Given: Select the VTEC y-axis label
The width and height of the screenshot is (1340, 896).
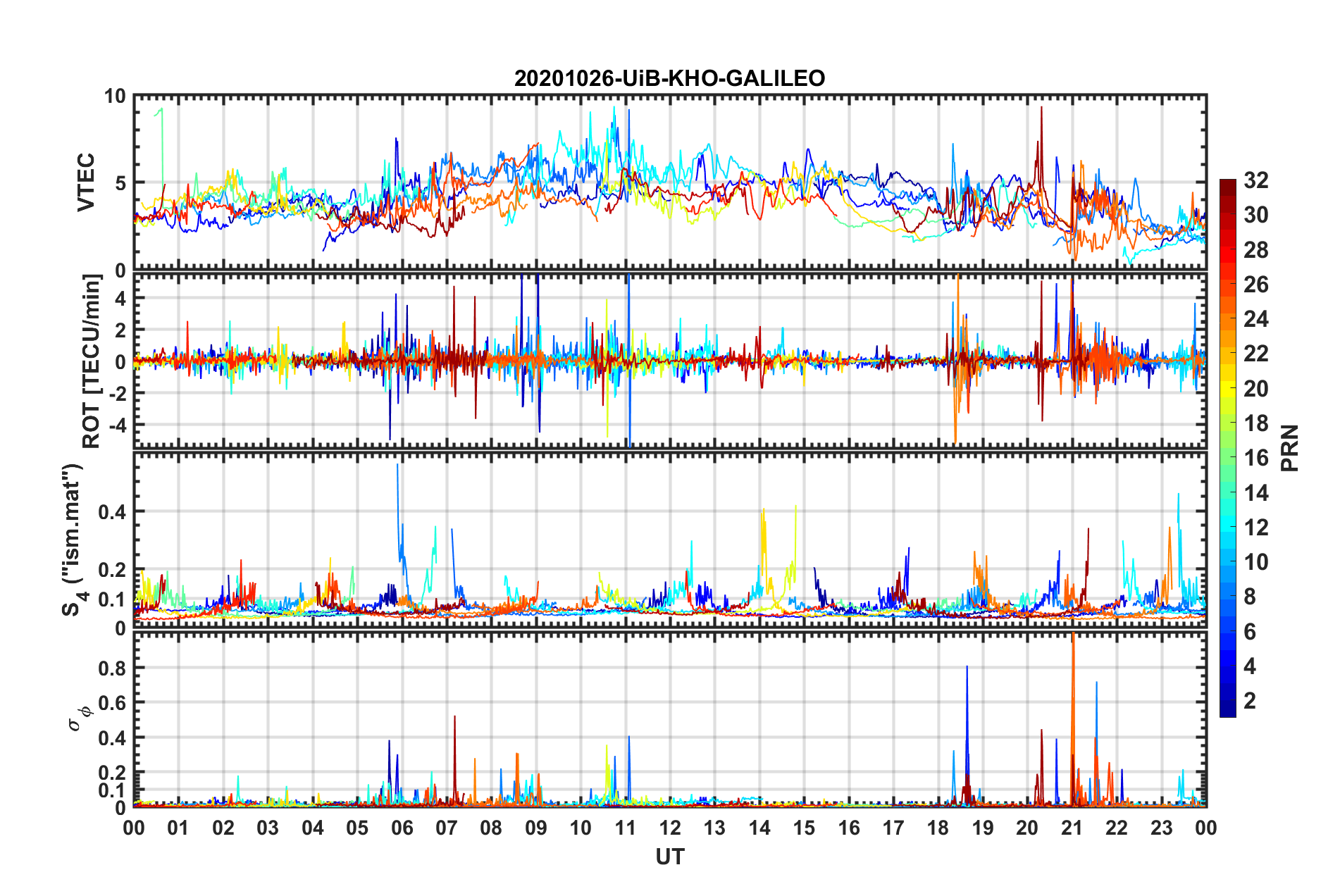Looking at the screenshot, I should pos(86,182).
